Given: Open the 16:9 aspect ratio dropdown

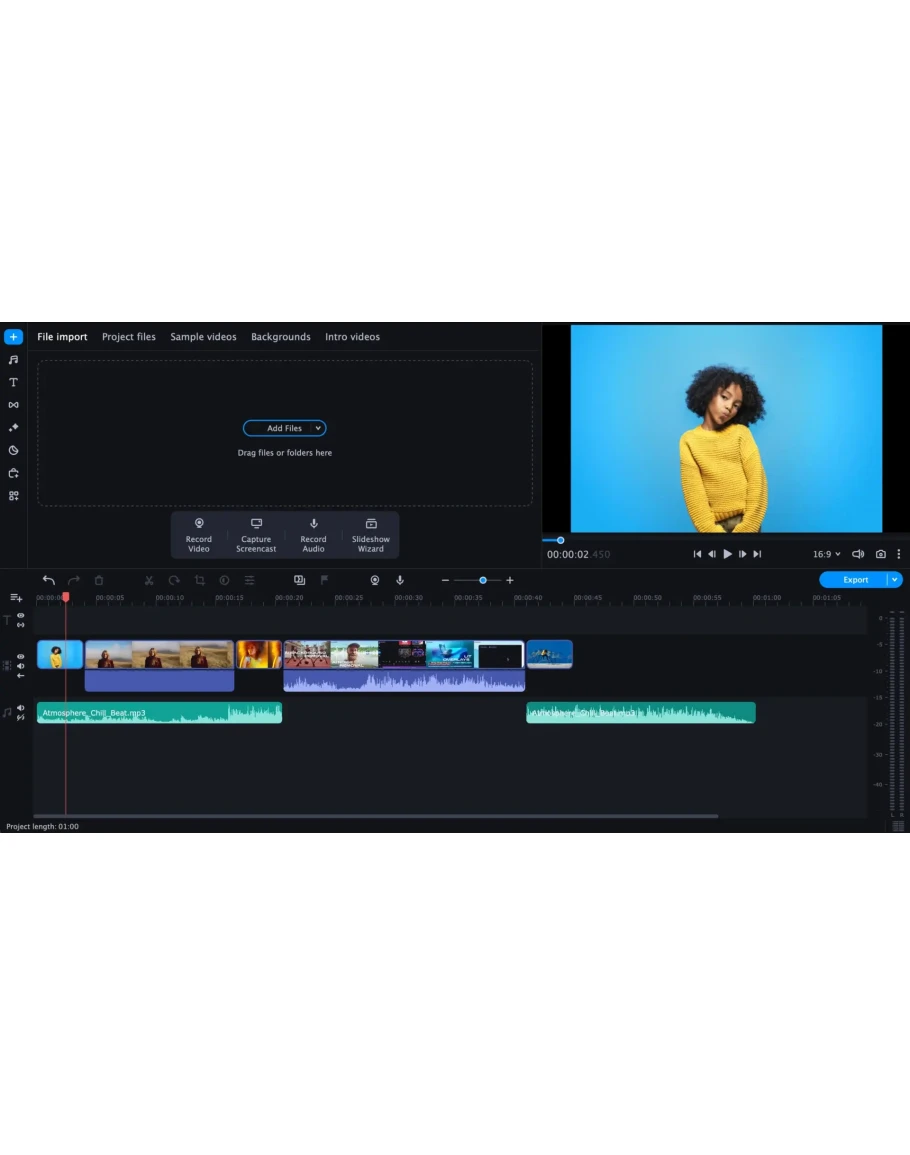Looking at the screenshot, I should pyautogui.click(x=826, y=554).
